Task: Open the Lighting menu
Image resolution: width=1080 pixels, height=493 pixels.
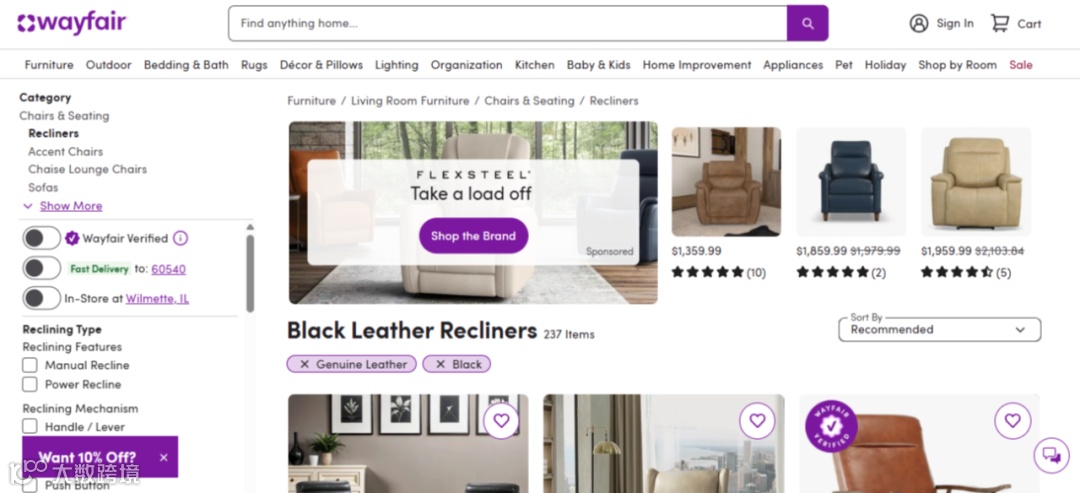Action: (x=396, y=65)
